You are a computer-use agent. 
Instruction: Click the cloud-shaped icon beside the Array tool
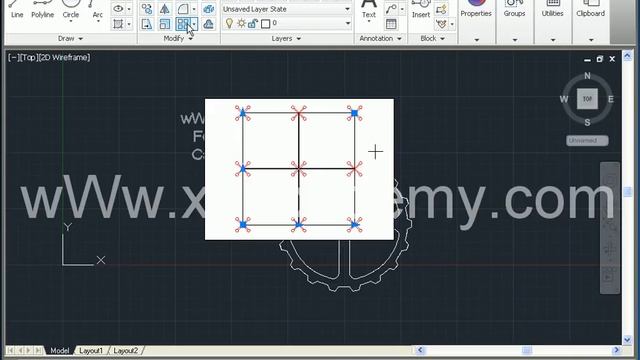tap(209, 24)
